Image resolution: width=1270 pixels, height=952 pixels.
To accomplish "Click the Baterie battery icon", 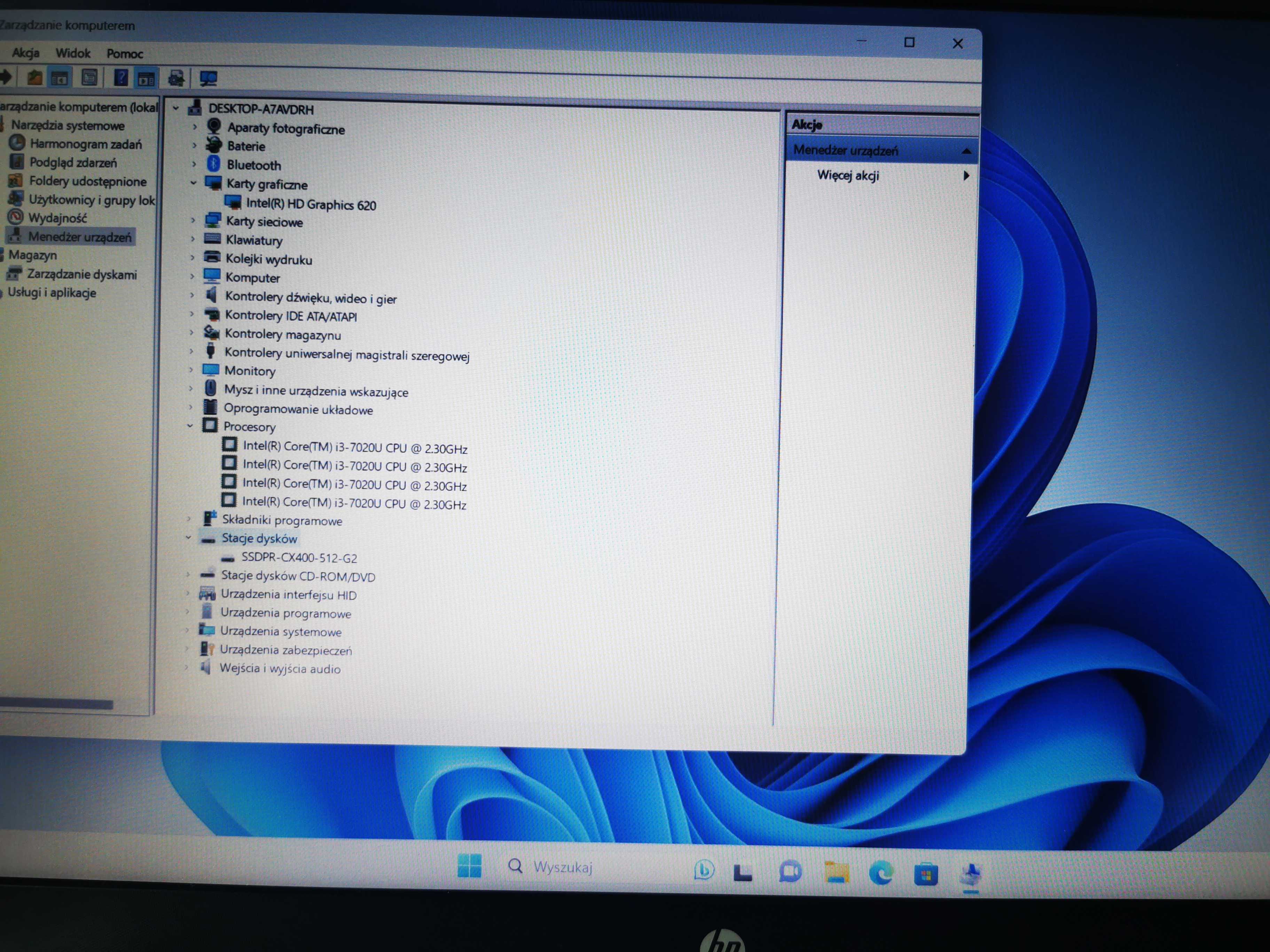I will tap(214, 145).
